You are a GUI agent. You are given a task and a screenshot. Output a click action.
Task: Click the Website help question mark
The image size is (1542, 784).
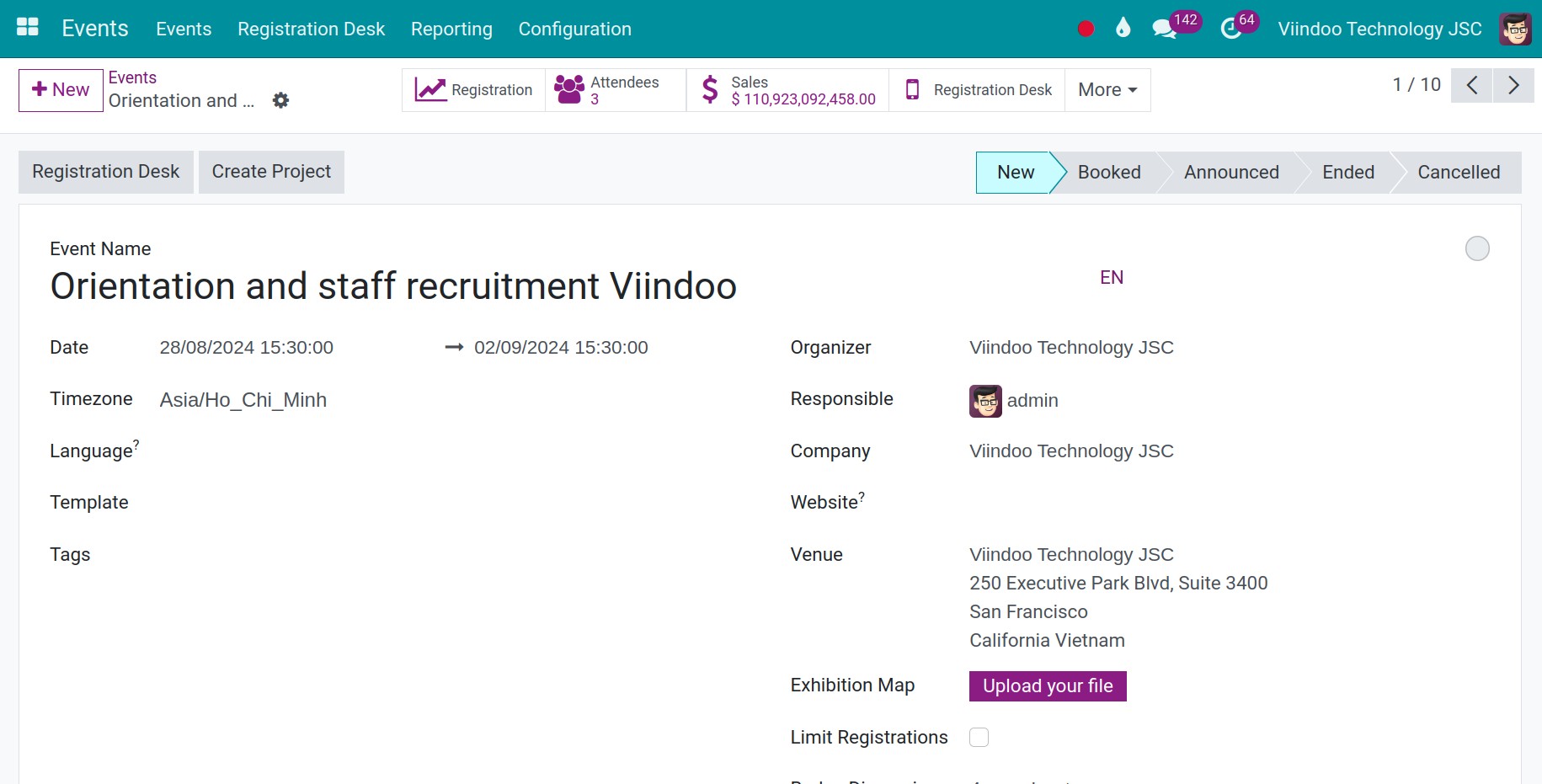[x=862, y=495]
